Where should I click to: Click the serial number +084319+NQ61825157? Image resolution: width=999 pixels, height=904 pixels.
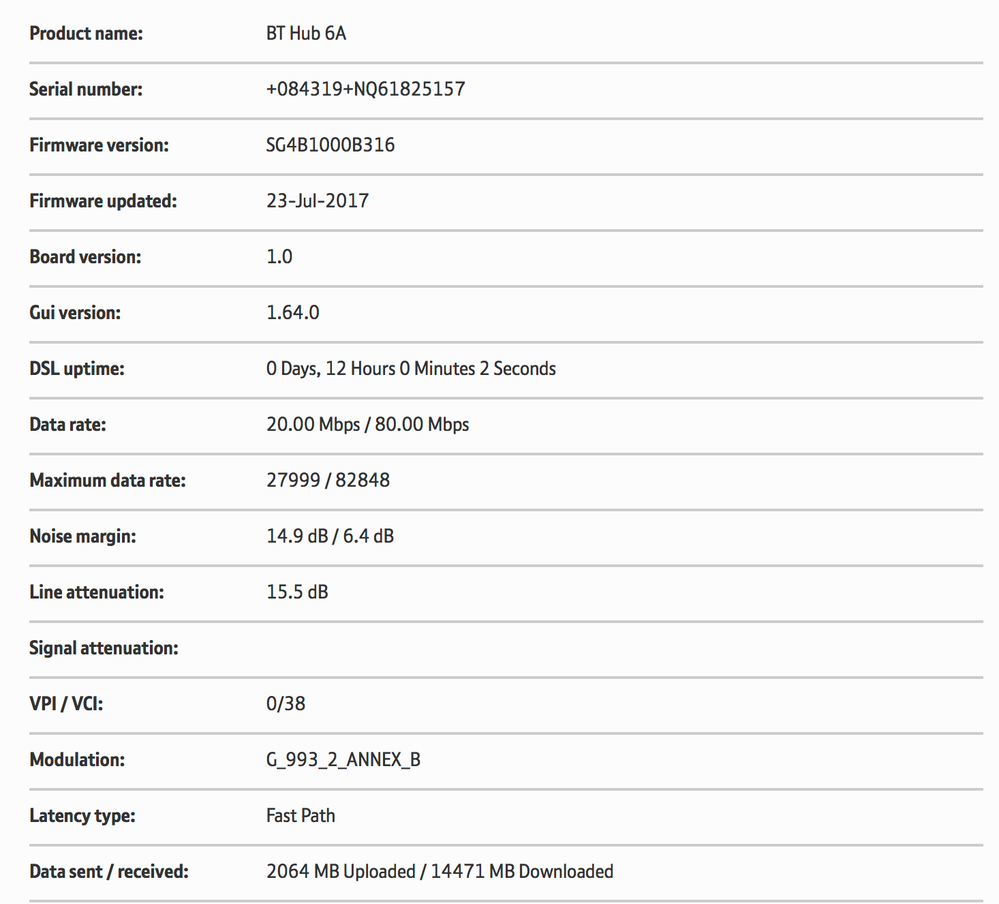point(366,89)
